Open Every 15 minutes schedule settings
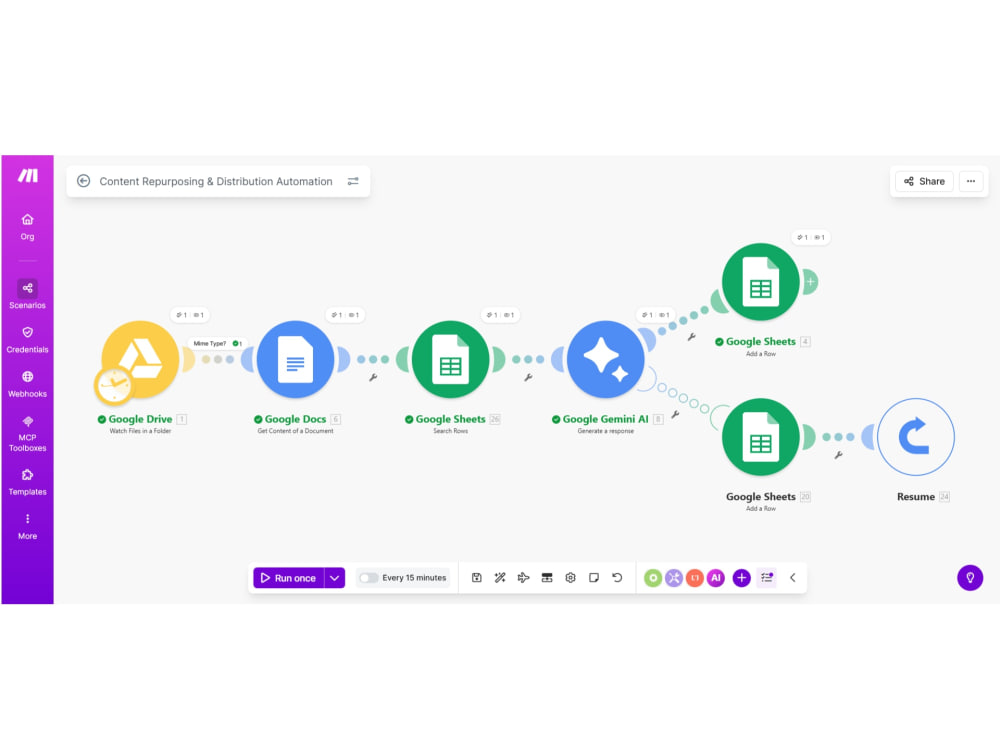1000x750 pixels. 414,578
